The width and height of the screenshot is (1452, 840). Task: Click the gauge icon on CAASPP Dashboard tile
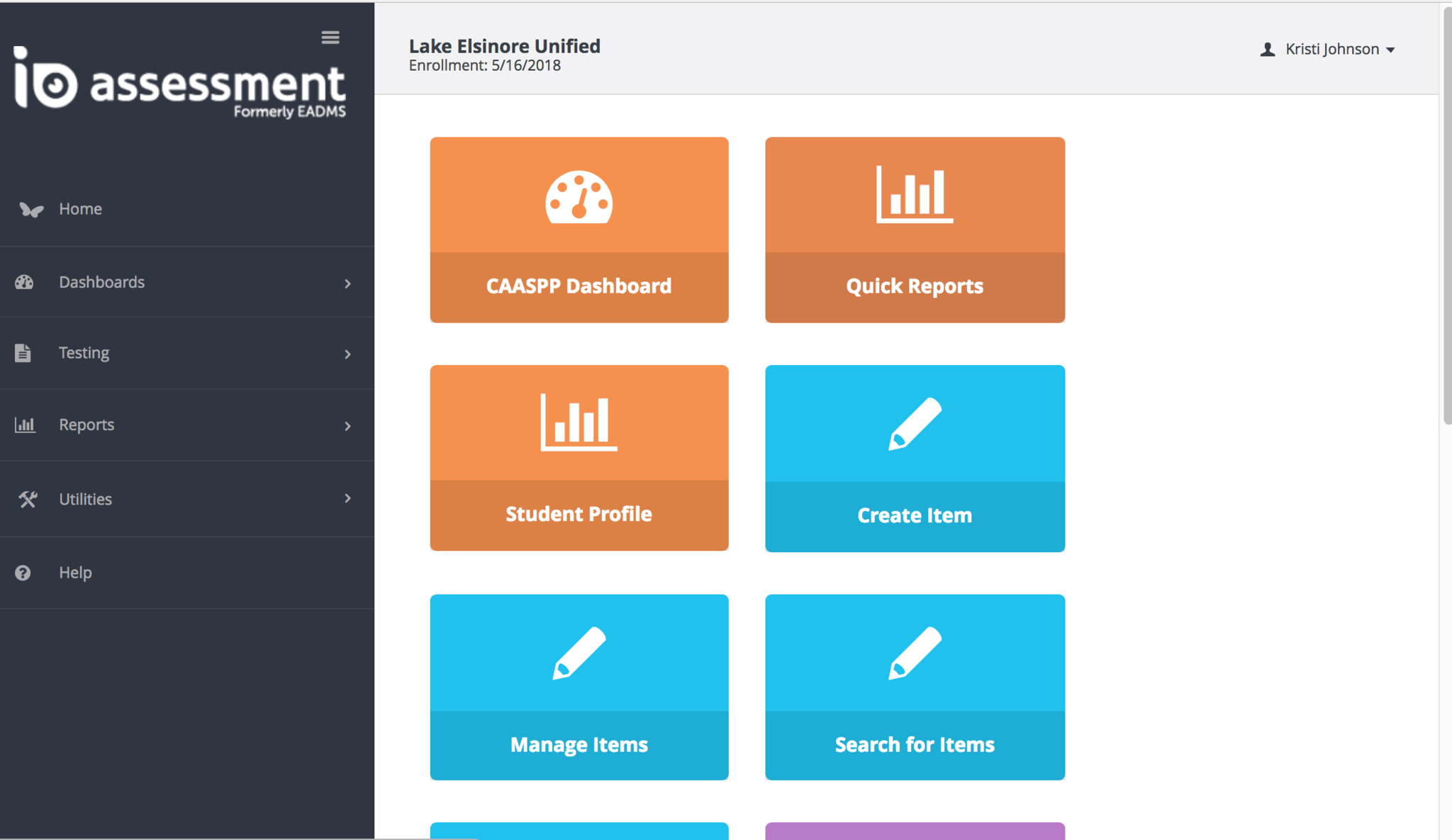[x=579, y=198]
